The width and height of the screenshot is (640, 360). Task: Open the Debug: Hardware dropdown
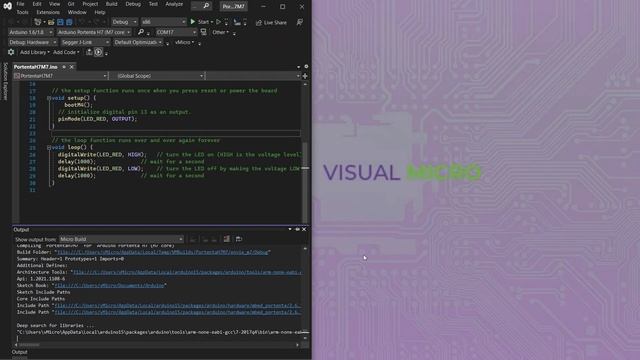[x=32, y=42]
